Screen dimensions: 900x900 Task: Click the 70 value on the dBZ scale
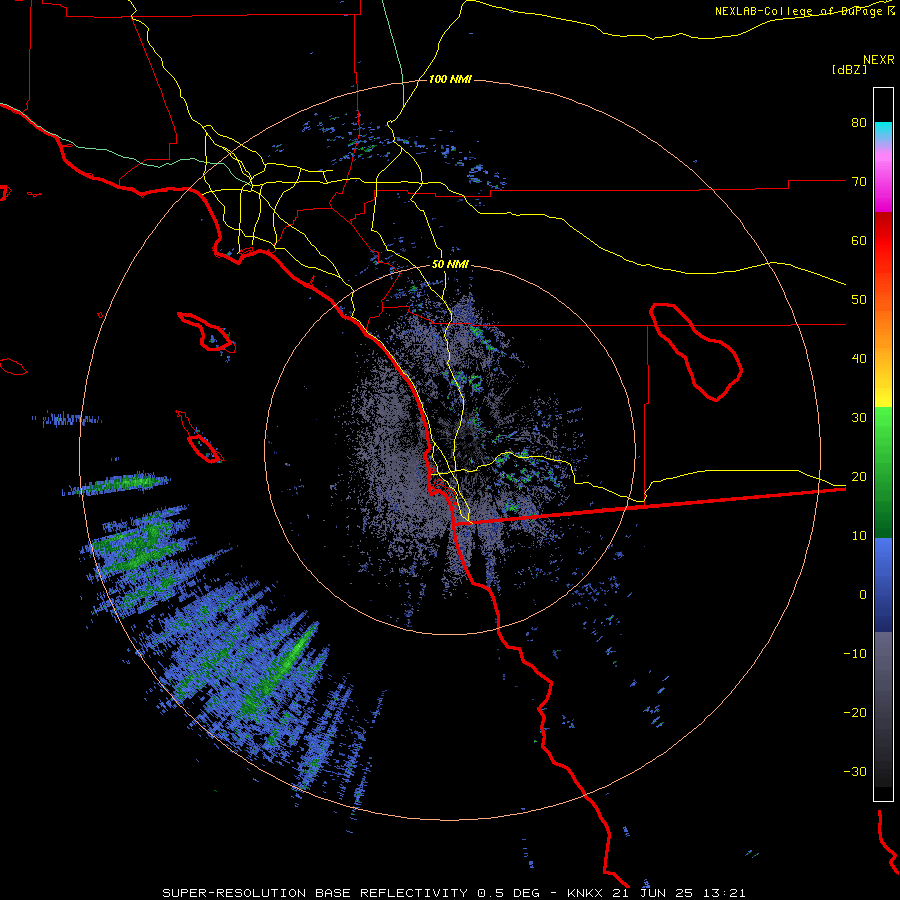pos(859,181)
